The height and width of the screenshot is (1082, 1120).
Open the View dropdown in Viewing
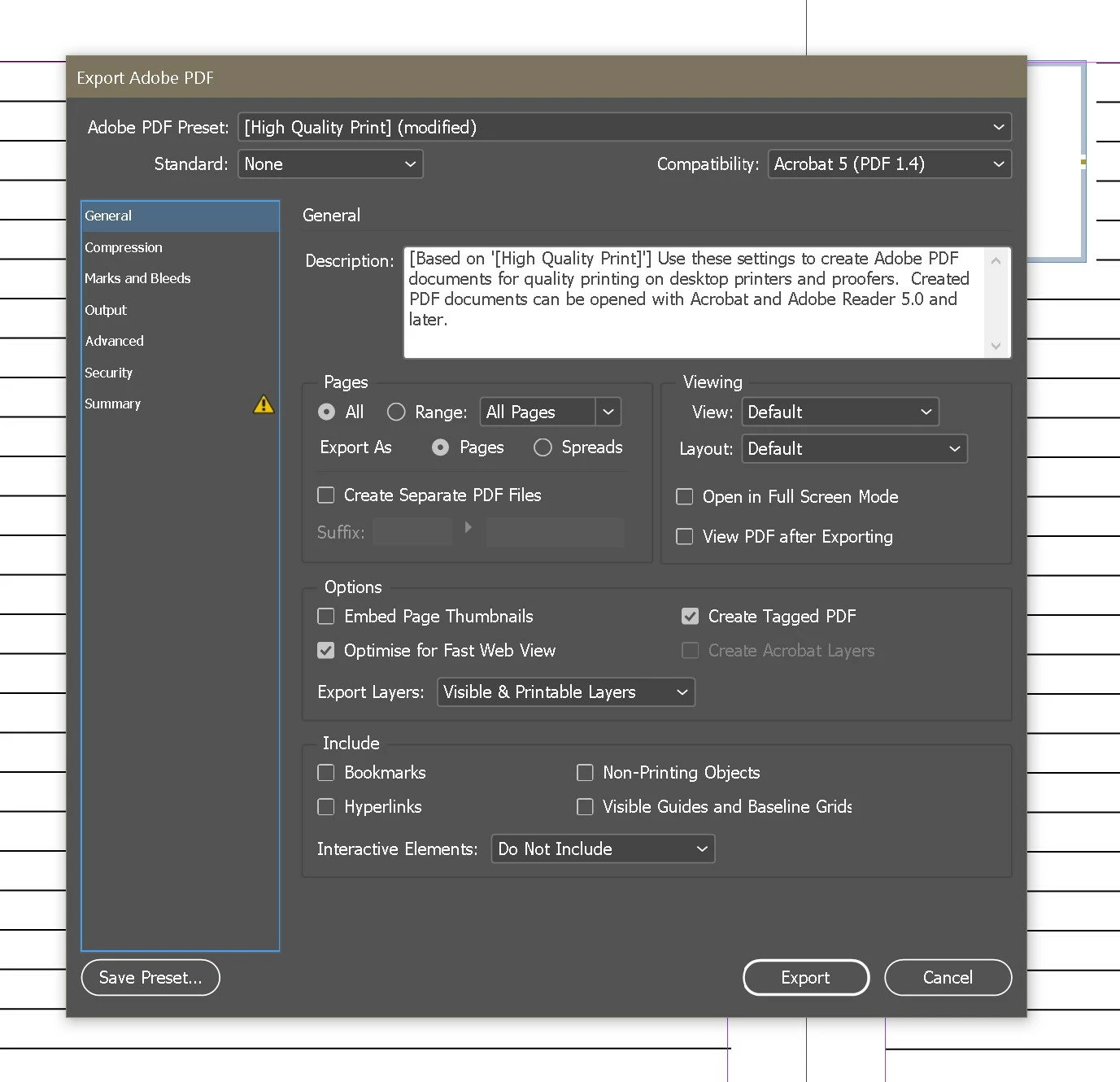click(x=840, y=412)
